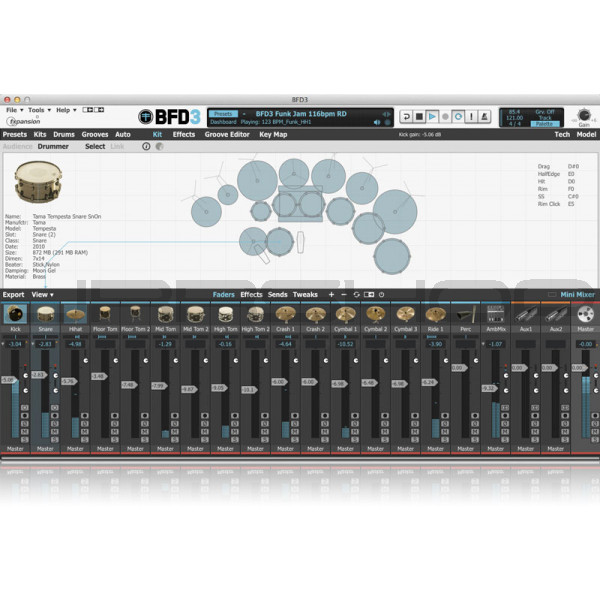
Task: Select the Hihat channel icon
Action: pos(75,314)
